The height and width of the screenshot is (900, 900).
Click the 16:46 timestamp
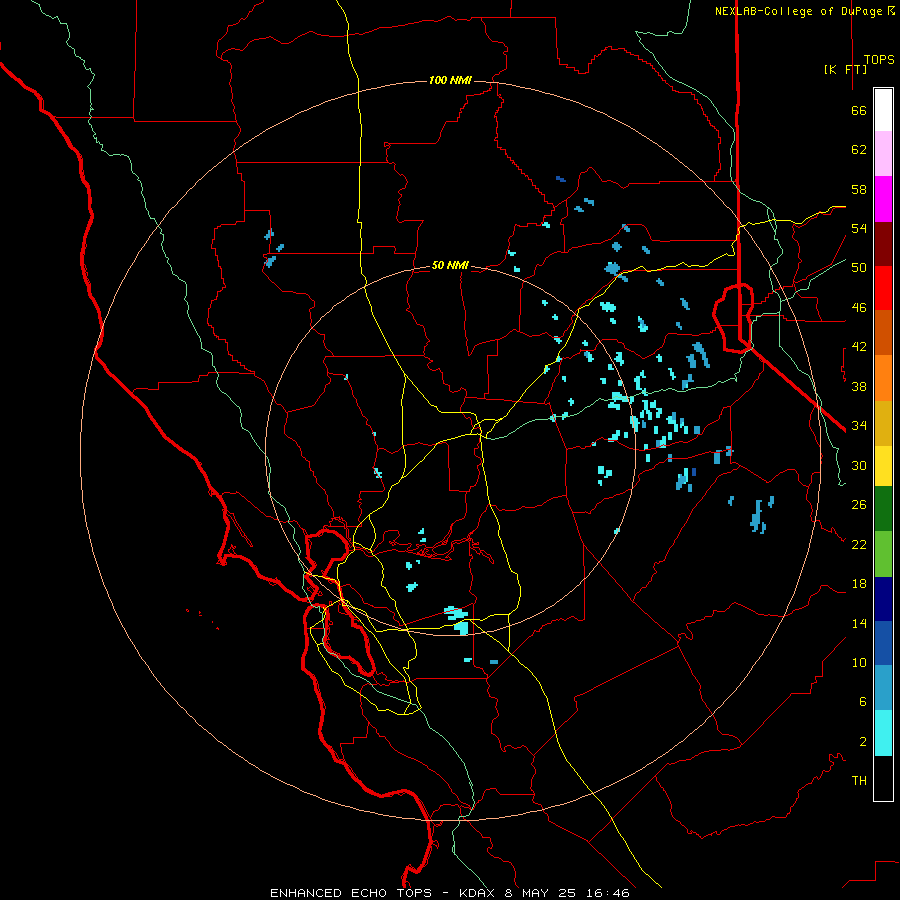coord(608,893)
